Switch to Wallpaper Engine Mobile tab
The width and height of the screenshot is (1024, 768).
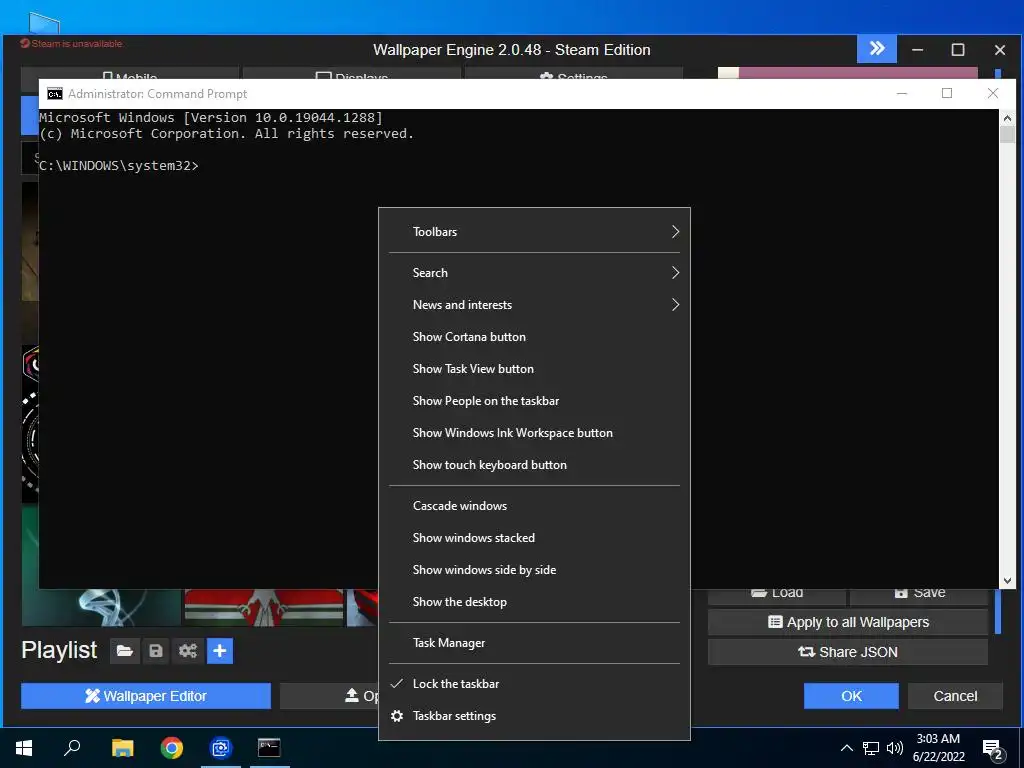[130, 73]
